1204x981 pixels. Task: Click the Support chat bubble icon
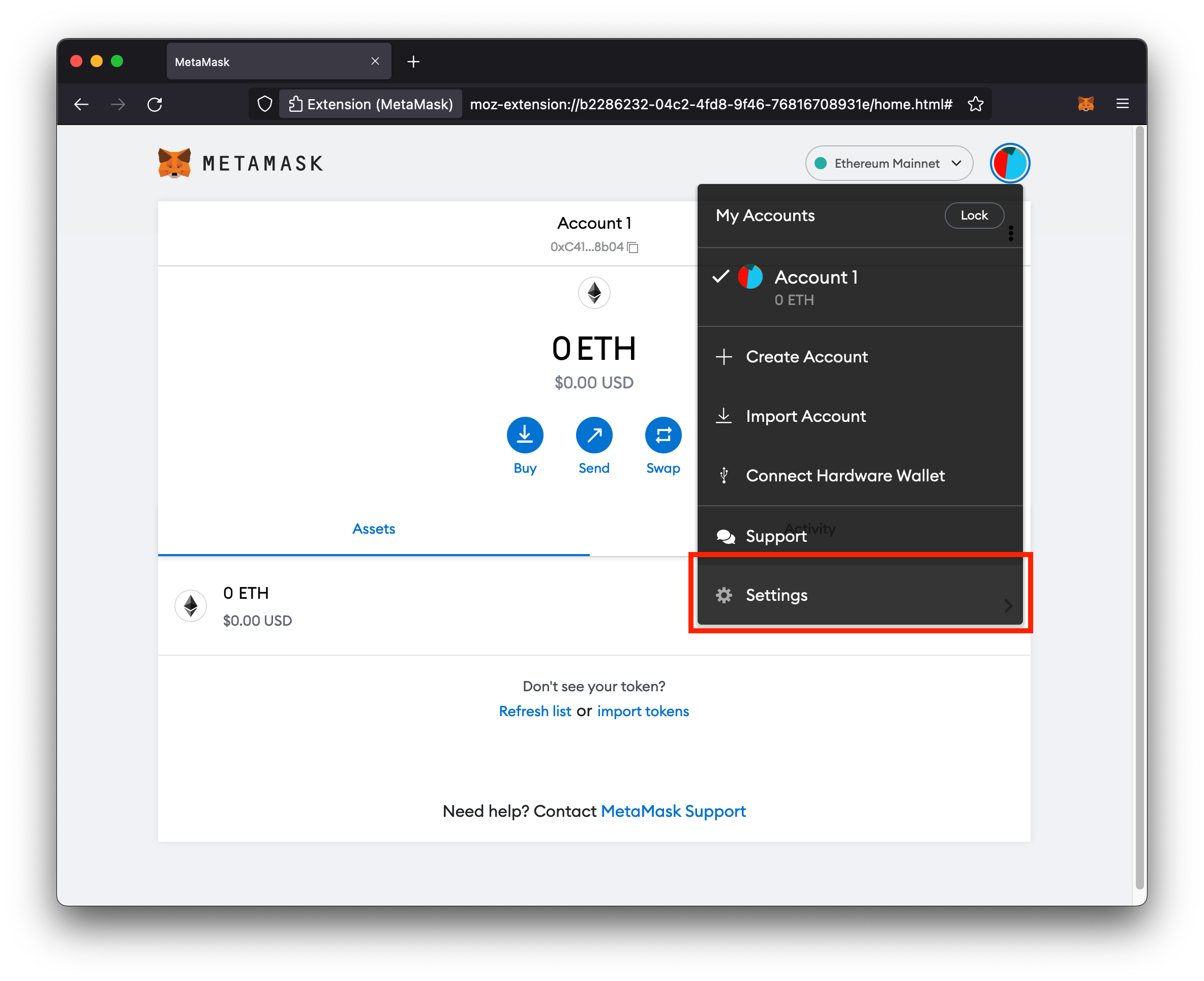[x=726, y=536]
